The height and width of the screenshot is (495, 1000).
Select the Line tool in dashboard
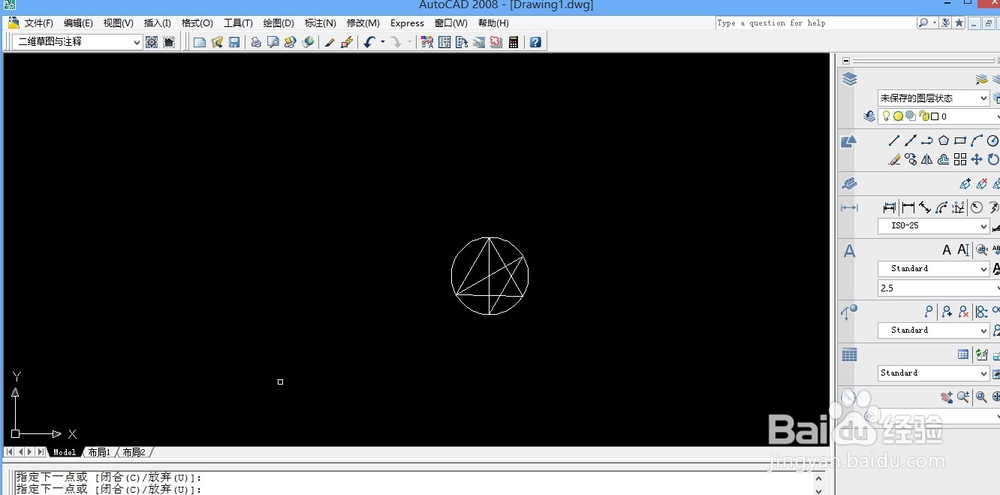(x=894, y=141)
